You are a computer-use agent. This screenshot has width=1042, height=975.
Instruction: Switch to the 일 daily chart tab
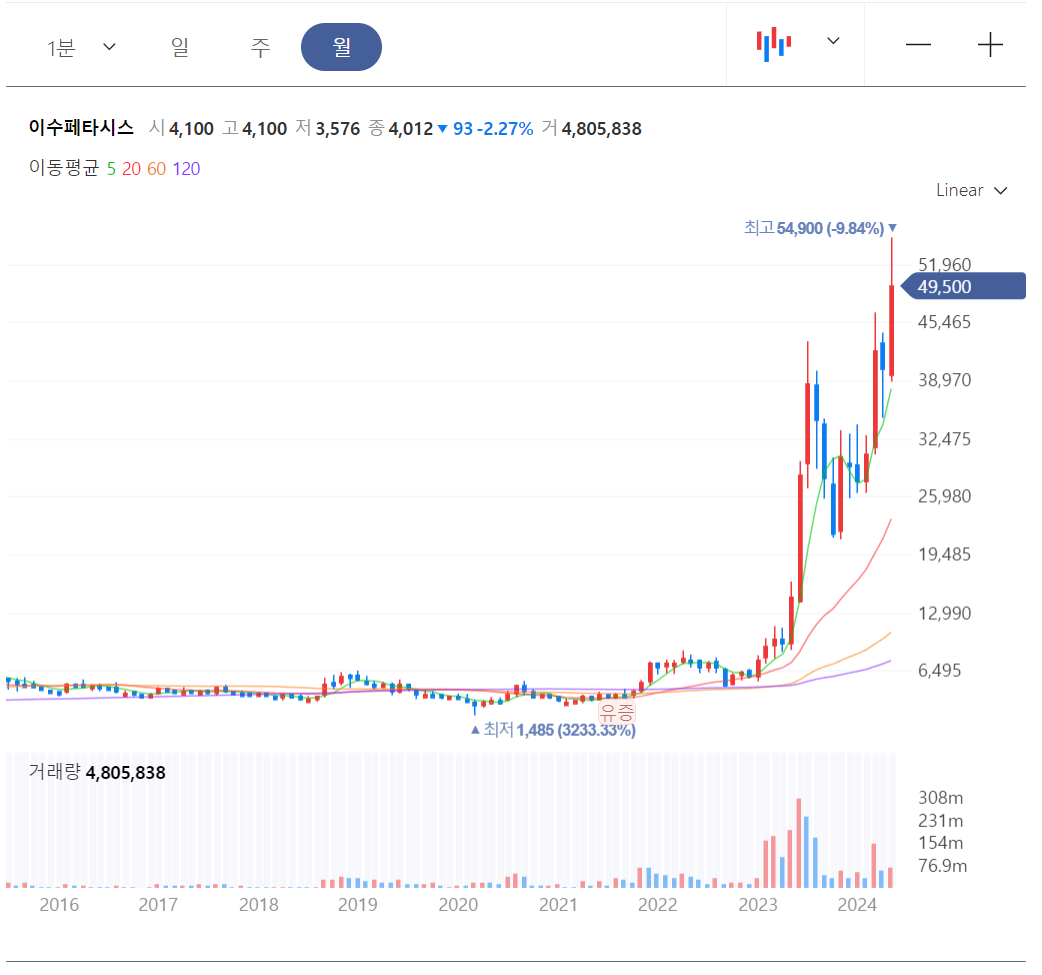[180, 48]
